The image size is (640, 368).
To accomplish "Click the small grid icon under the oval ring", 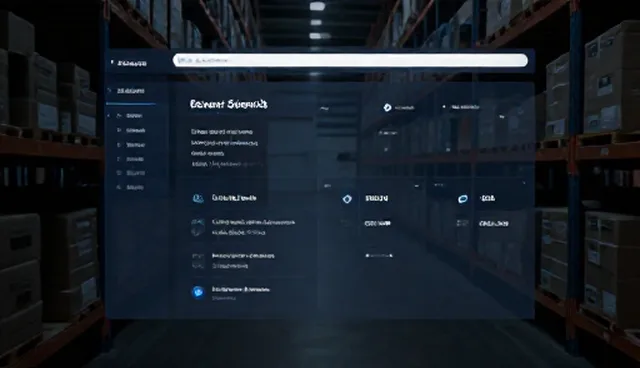I will (x=462, y=223).
